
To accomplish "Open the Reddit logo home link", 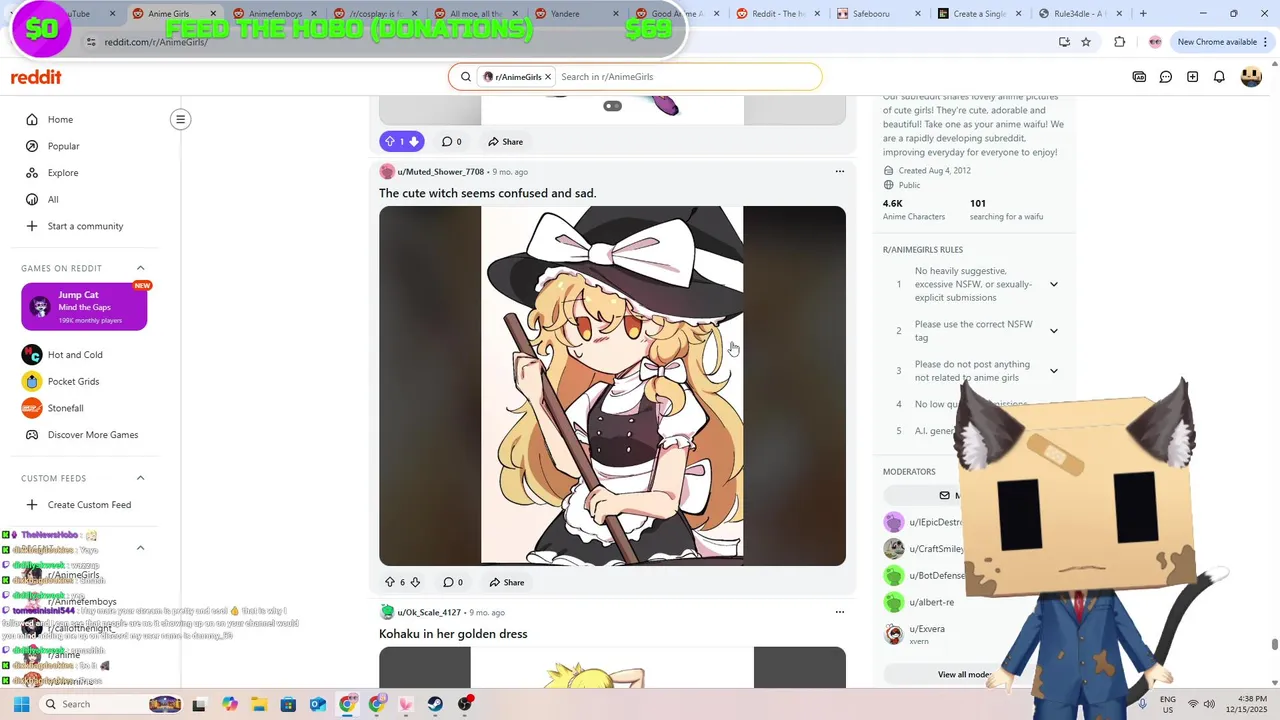I will pos(36,77).
